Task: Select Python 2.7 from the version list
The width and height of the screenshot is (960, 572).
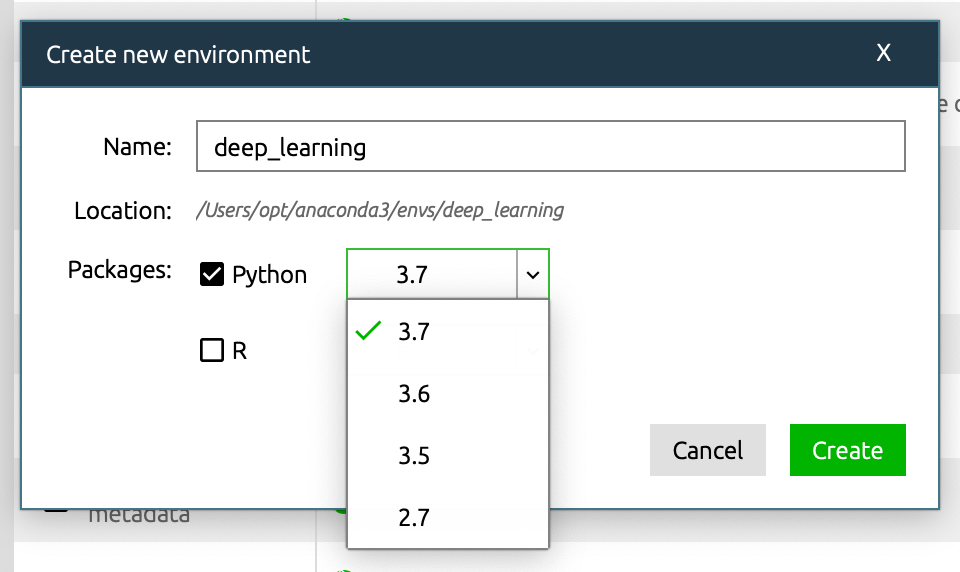Action: coord(414,518)
